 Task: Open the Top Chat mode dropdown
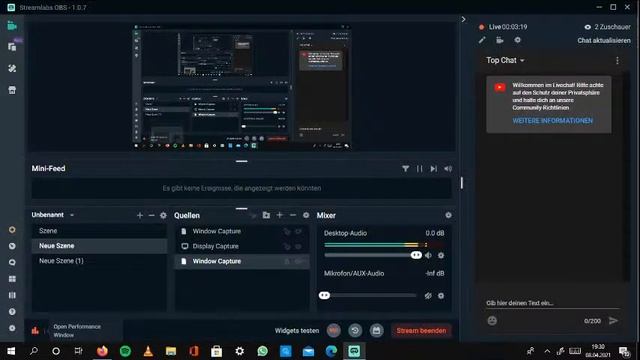505,60
